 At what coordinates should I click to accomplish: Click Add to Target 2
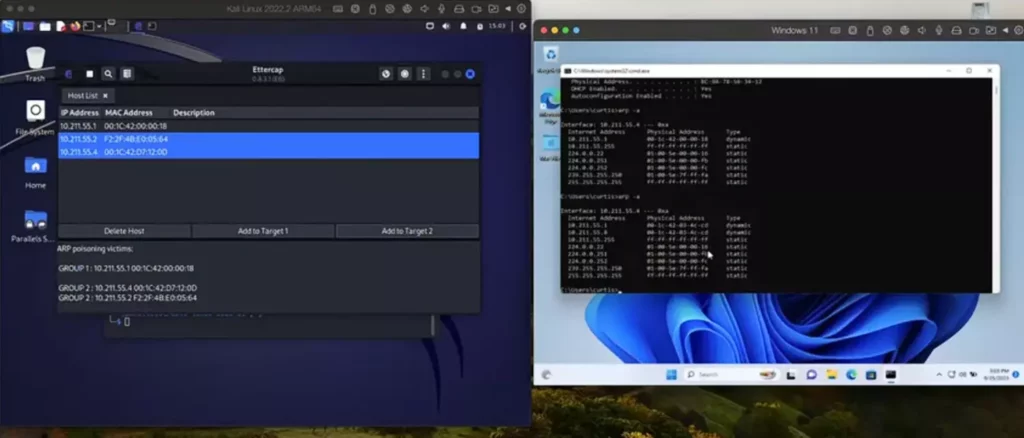point(407,231)
